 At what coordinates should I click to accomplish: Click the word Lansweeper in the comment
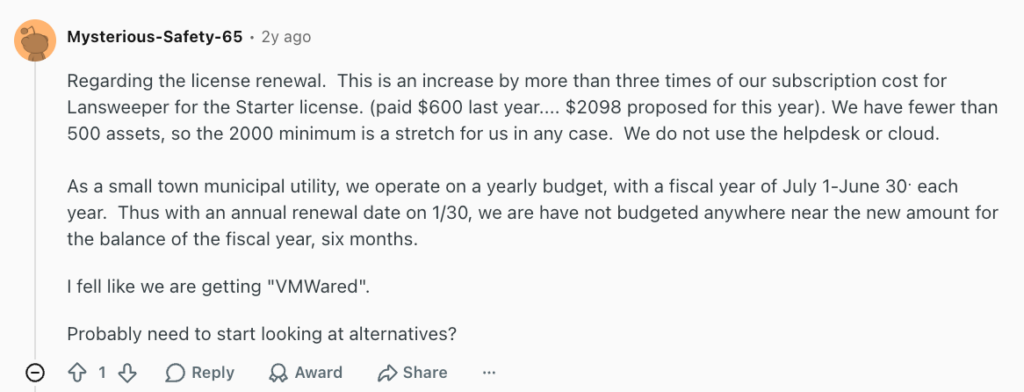pyautogui.click(x=114, y=108)
